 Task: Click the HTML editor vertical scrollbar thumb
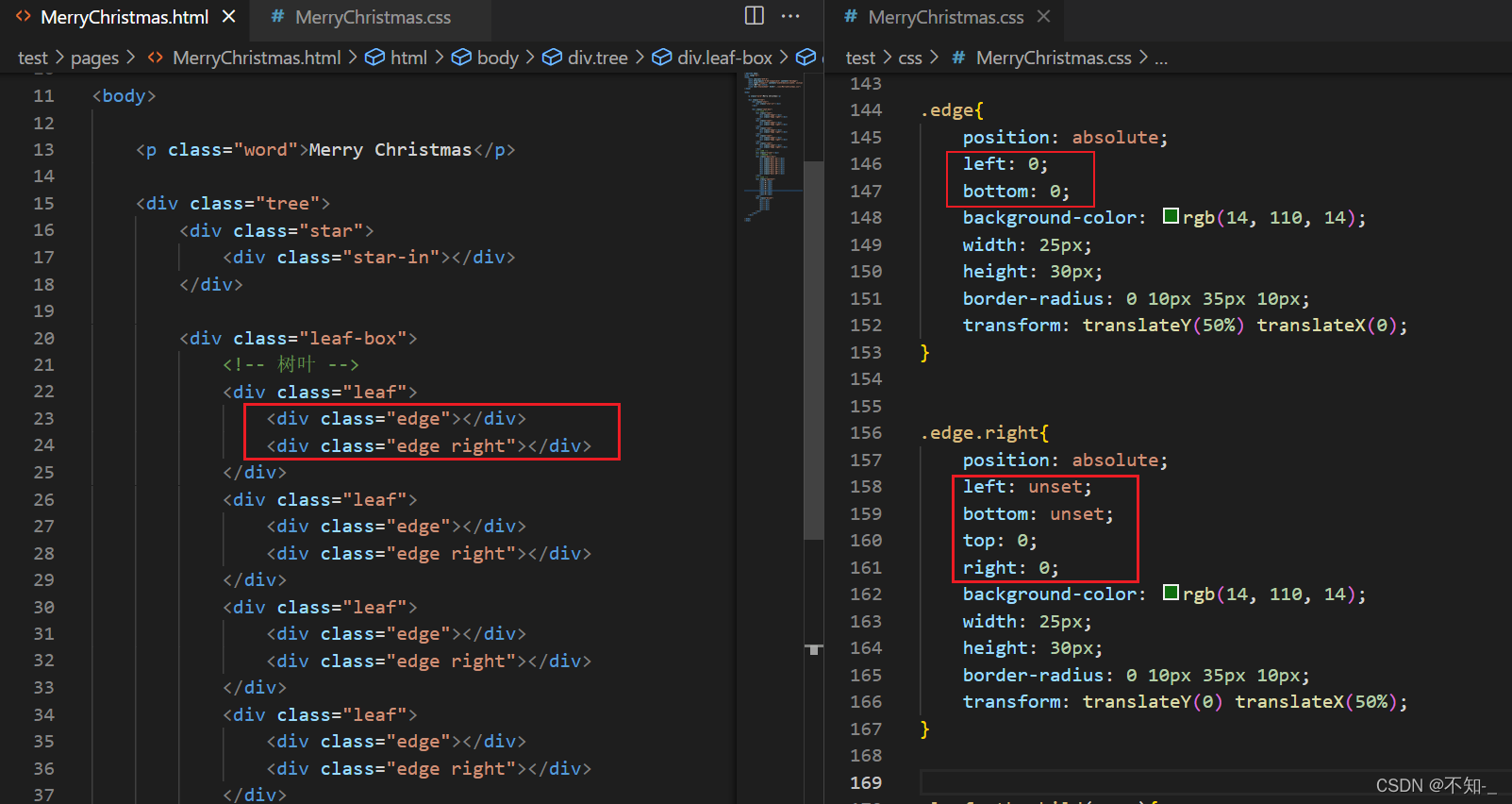813,349
